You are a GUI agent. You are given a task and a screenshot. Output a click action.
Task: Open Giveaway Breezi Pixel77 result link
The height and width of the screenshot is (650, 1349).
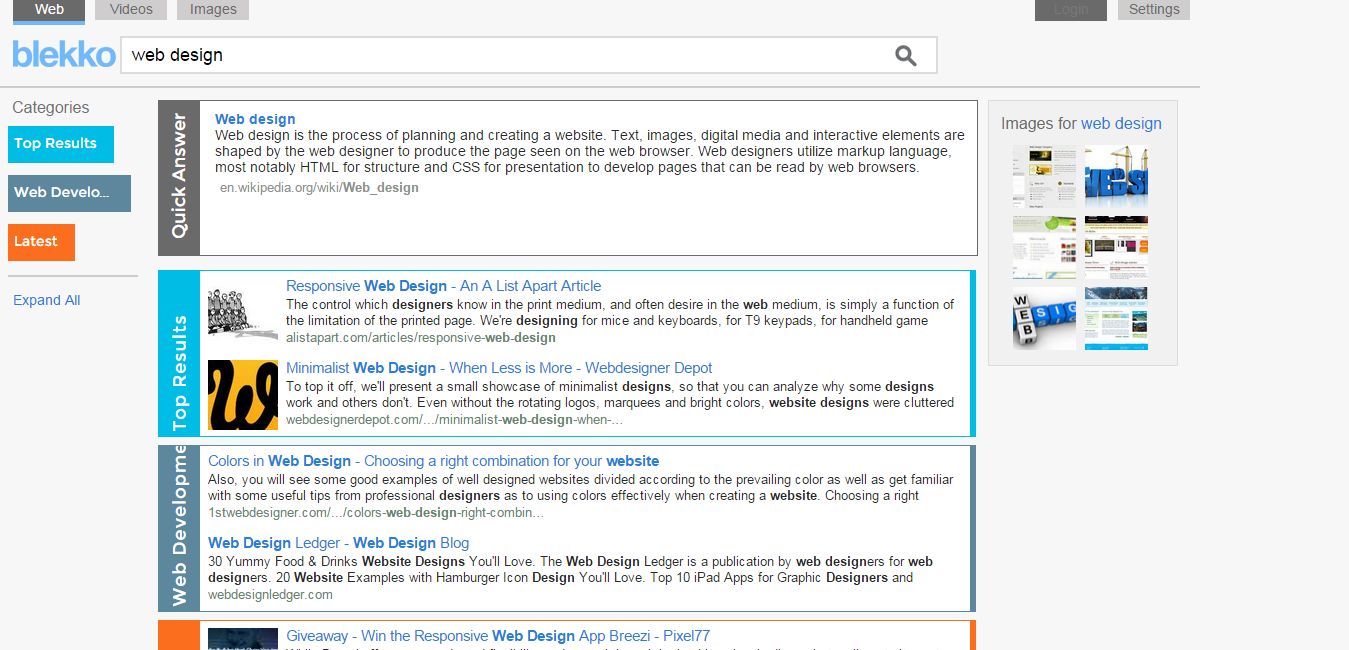pos(498,636)
